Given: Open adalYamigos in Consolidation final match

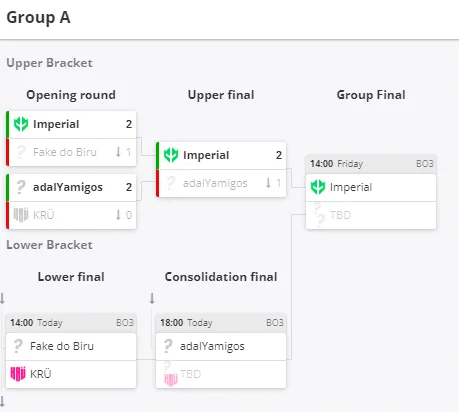Looking at the screenshot, I should (221, 346).
